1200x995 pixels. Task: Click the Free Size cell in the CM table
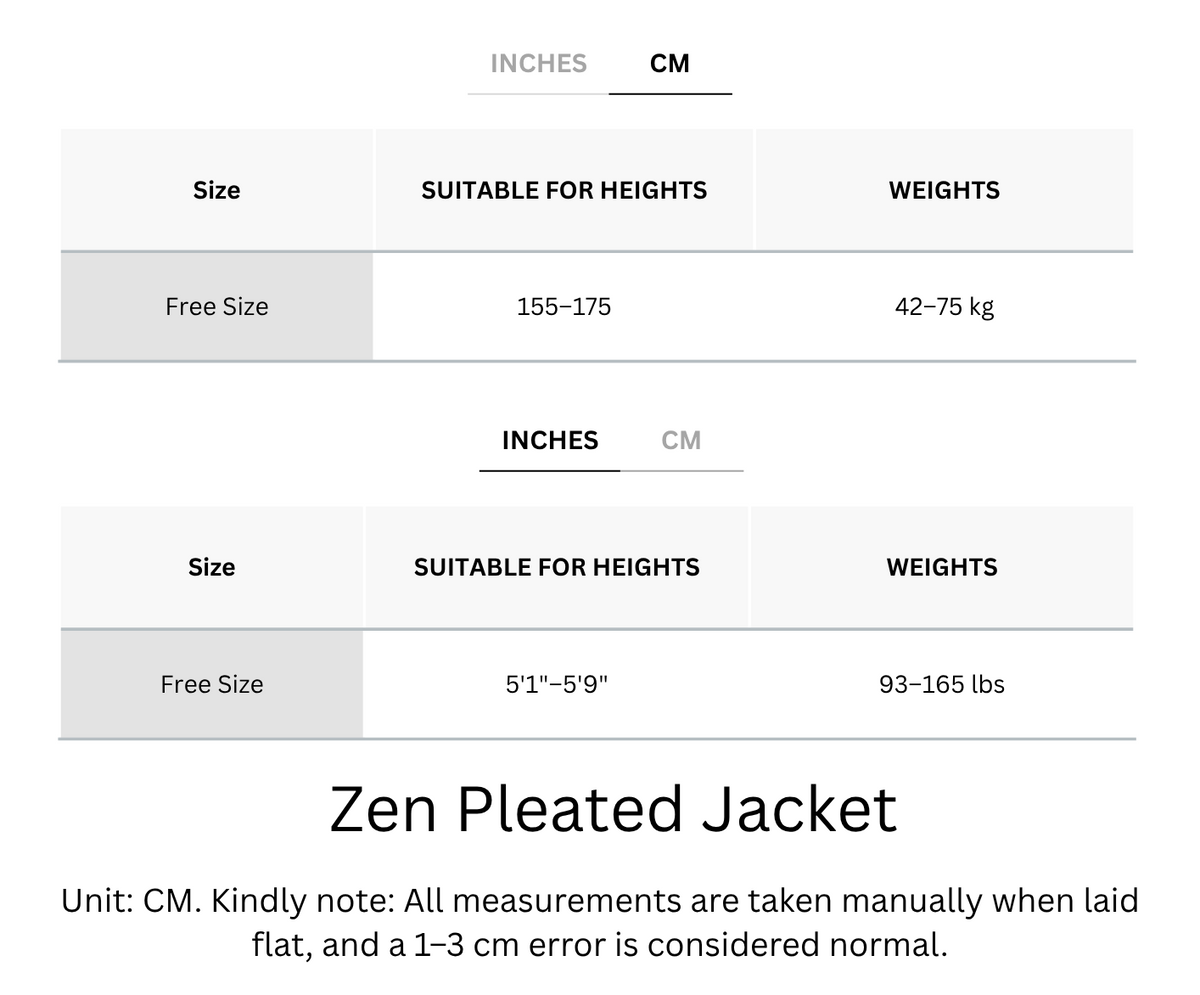[x=217, y=306]
